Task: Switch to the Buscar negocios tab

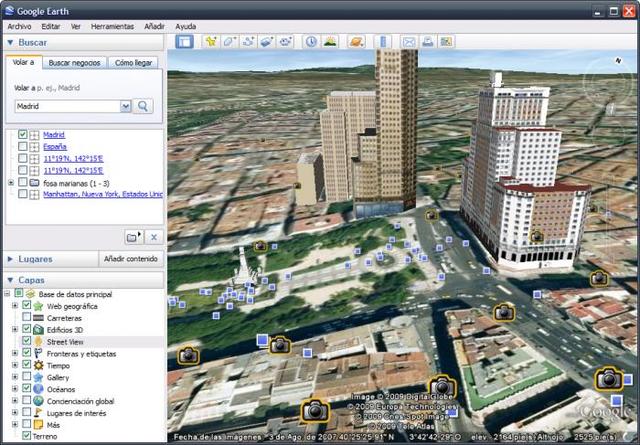Action: (x=74, y=63)
